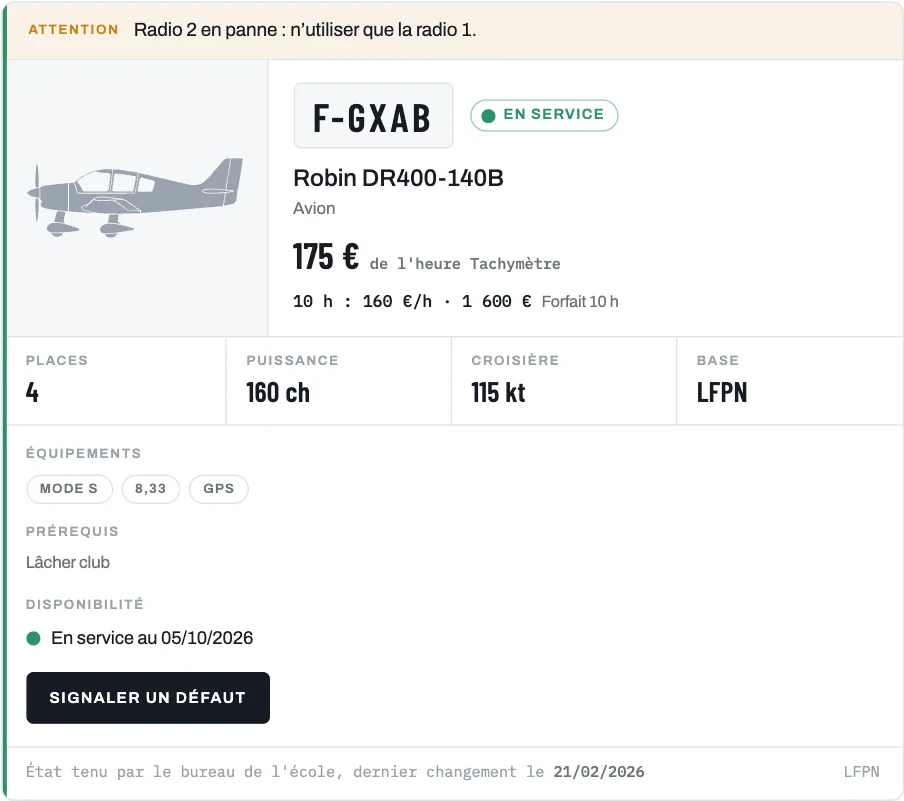Click the radio 2 failure warning message
904x801 pixels.
(305, 29)
